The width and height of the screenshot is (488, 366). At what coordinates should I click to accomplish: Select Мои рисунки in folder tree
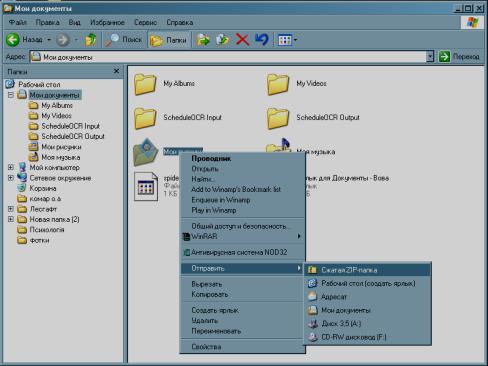pyautogui.click(x=61, y=147)
